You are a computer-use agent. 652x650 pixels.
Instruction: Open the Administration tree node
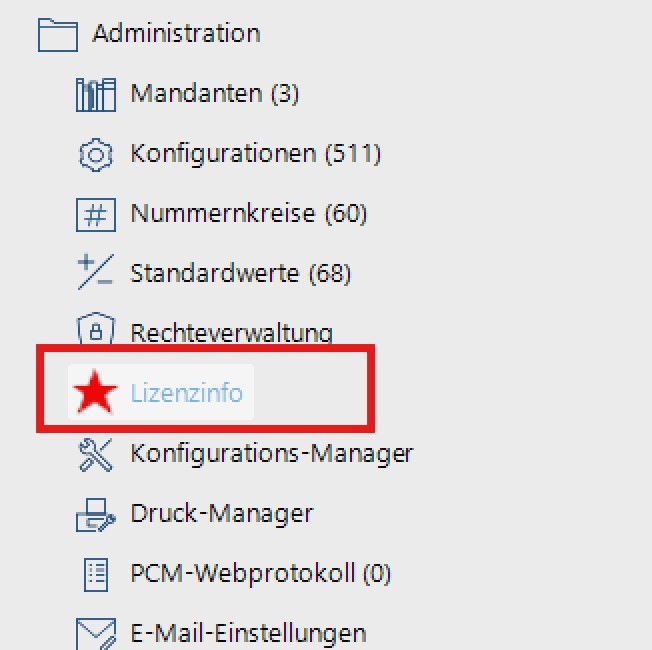click(176, 33)
